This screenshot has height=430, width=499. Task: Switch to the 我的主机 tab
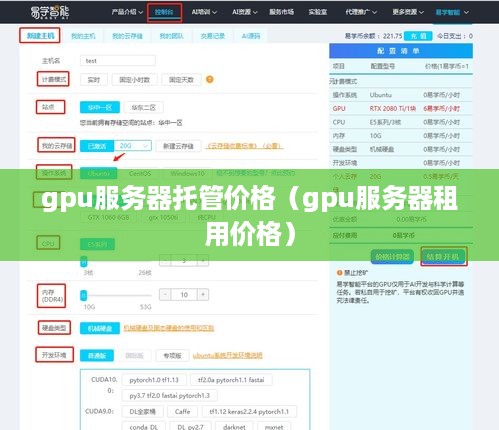(83, 36)
